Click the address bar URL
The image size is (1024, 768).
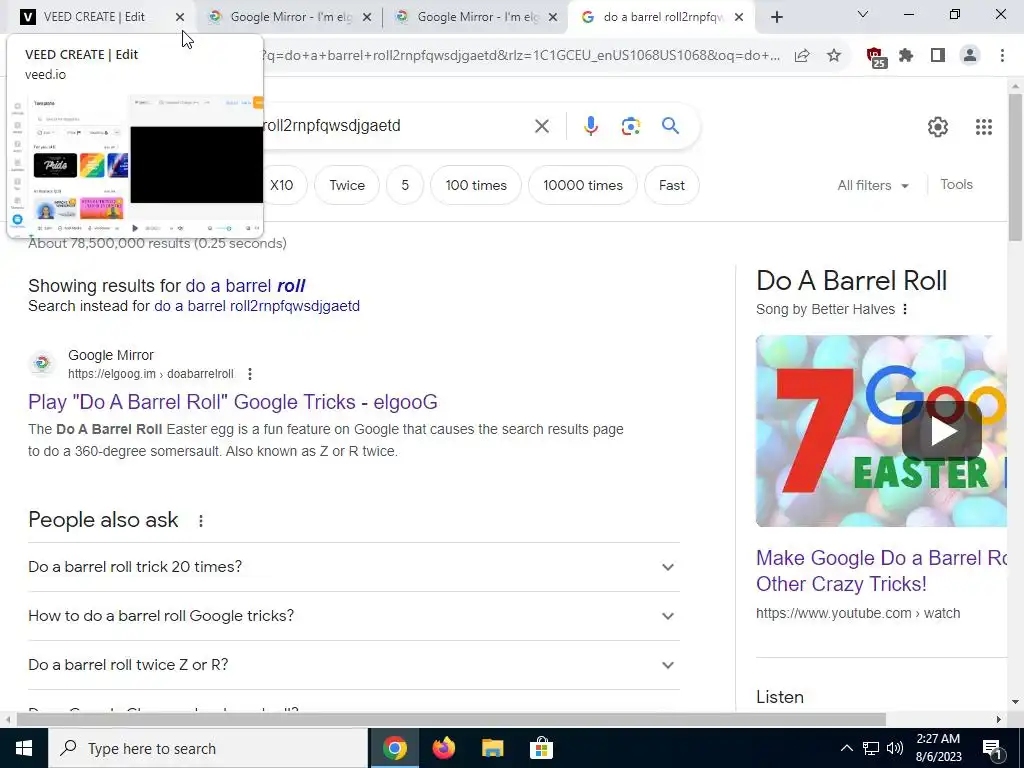click(519, 56)
